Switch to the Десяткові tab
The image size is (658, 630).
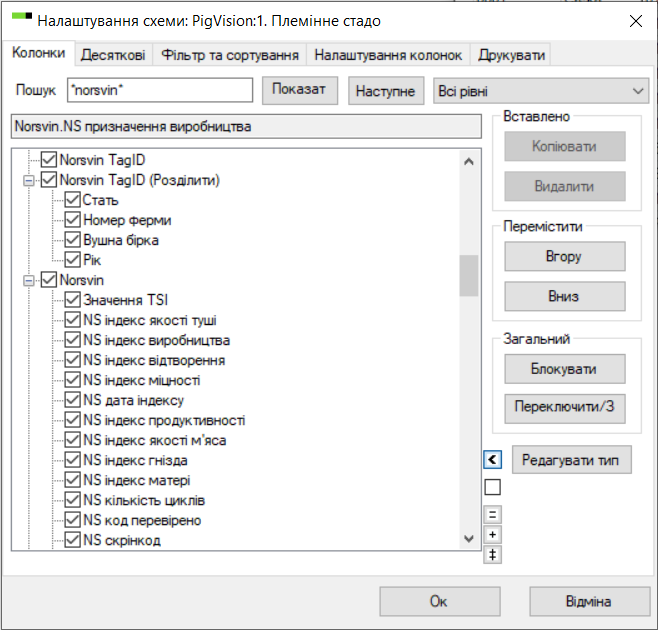(x=113, y=55)
